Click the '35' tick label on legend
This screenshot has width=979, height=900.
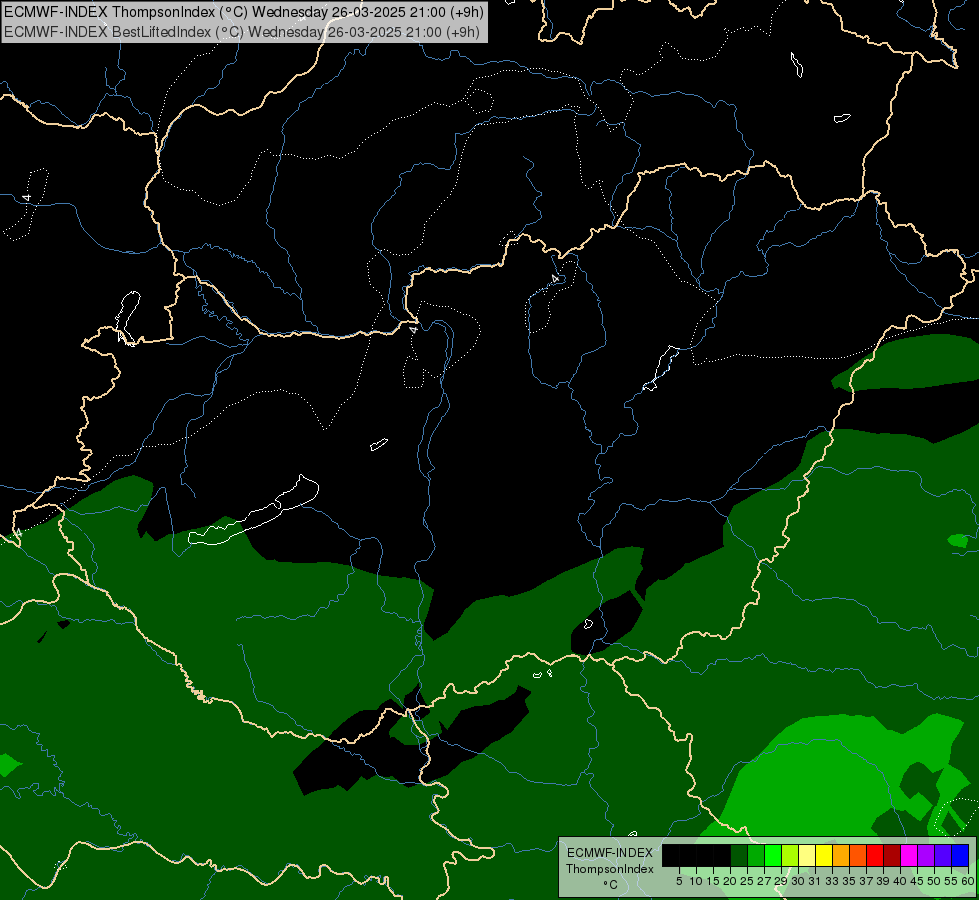tap(849, 881)
